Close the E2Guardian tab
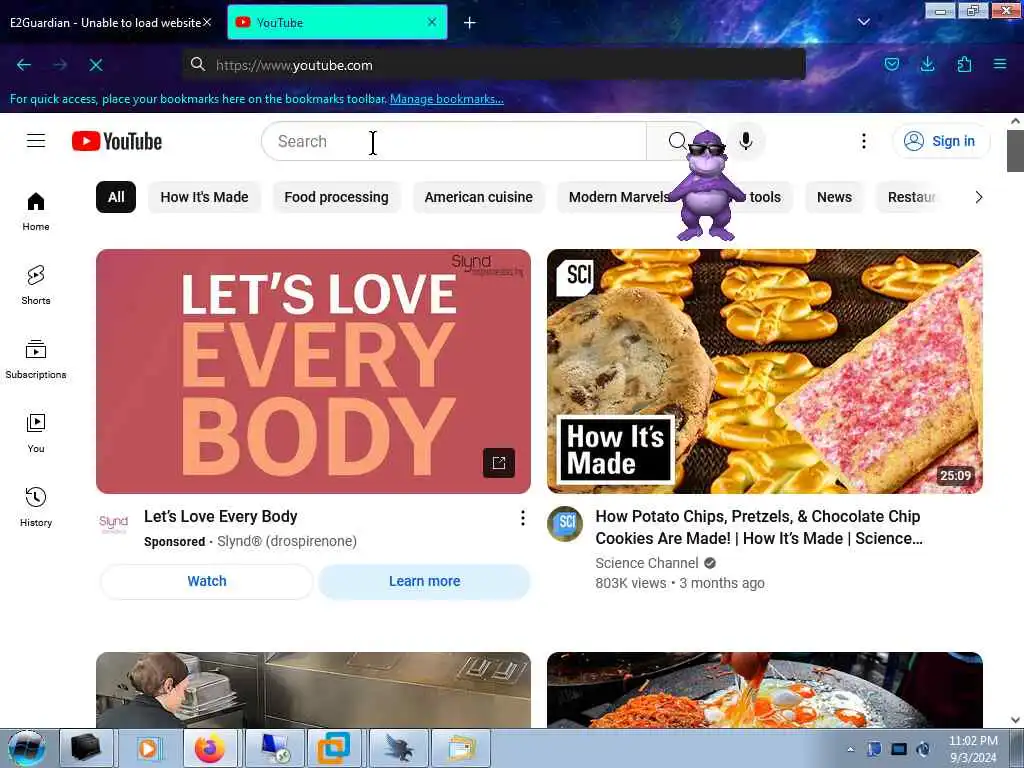The height and width of the screenshot is (768, 1024). tap(207, 22)
